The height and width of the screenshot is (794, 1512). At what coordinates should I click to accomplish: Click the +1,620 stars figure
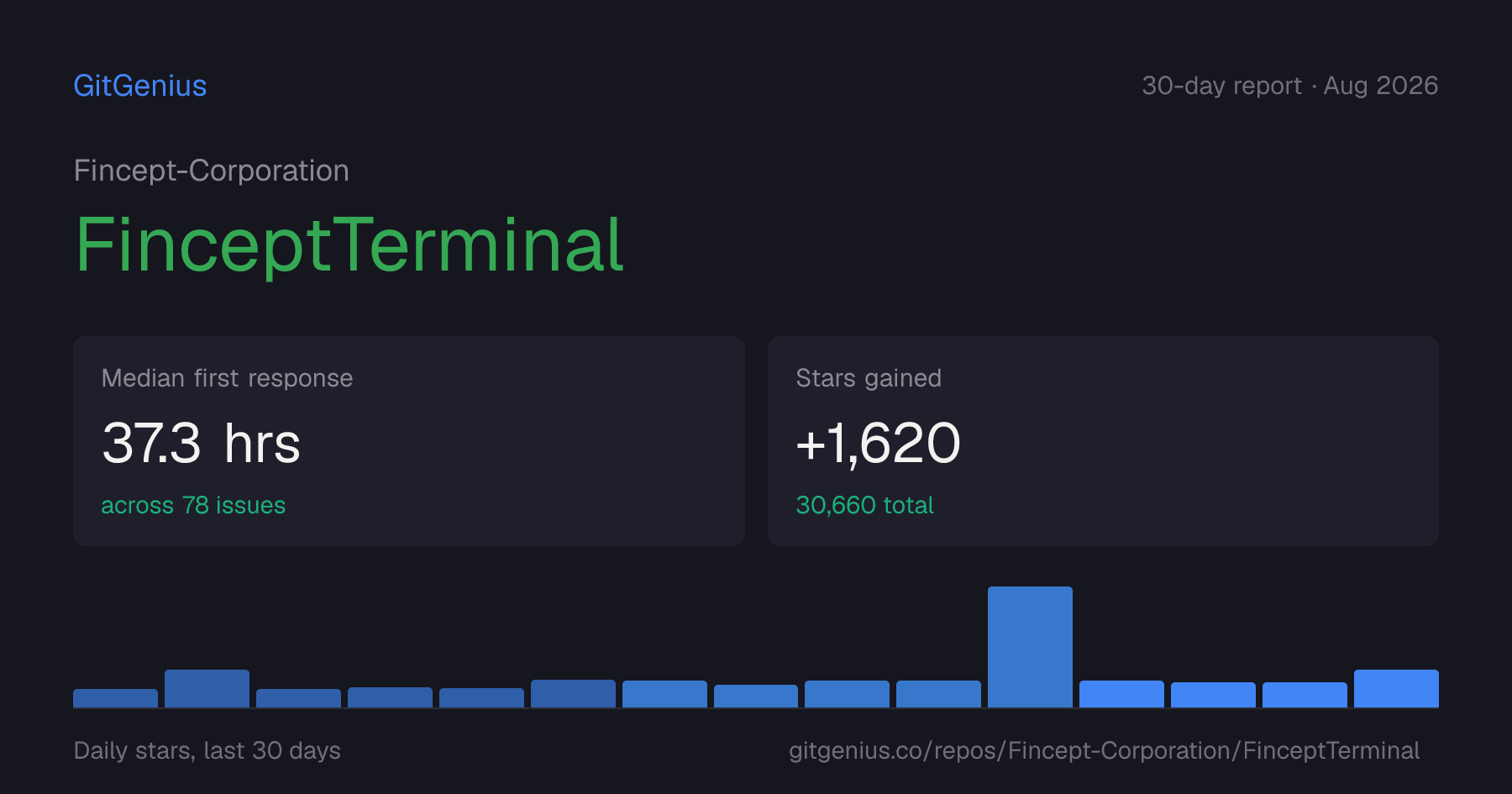(878, 443)
